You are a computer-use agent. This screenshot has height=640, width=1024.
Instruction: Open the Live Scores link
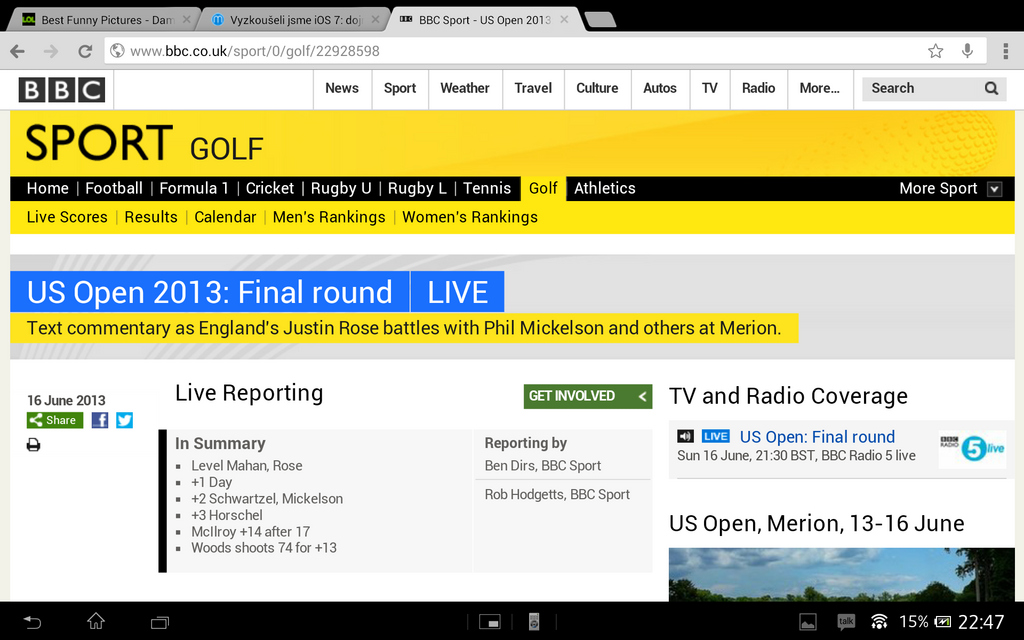(67, 217)
